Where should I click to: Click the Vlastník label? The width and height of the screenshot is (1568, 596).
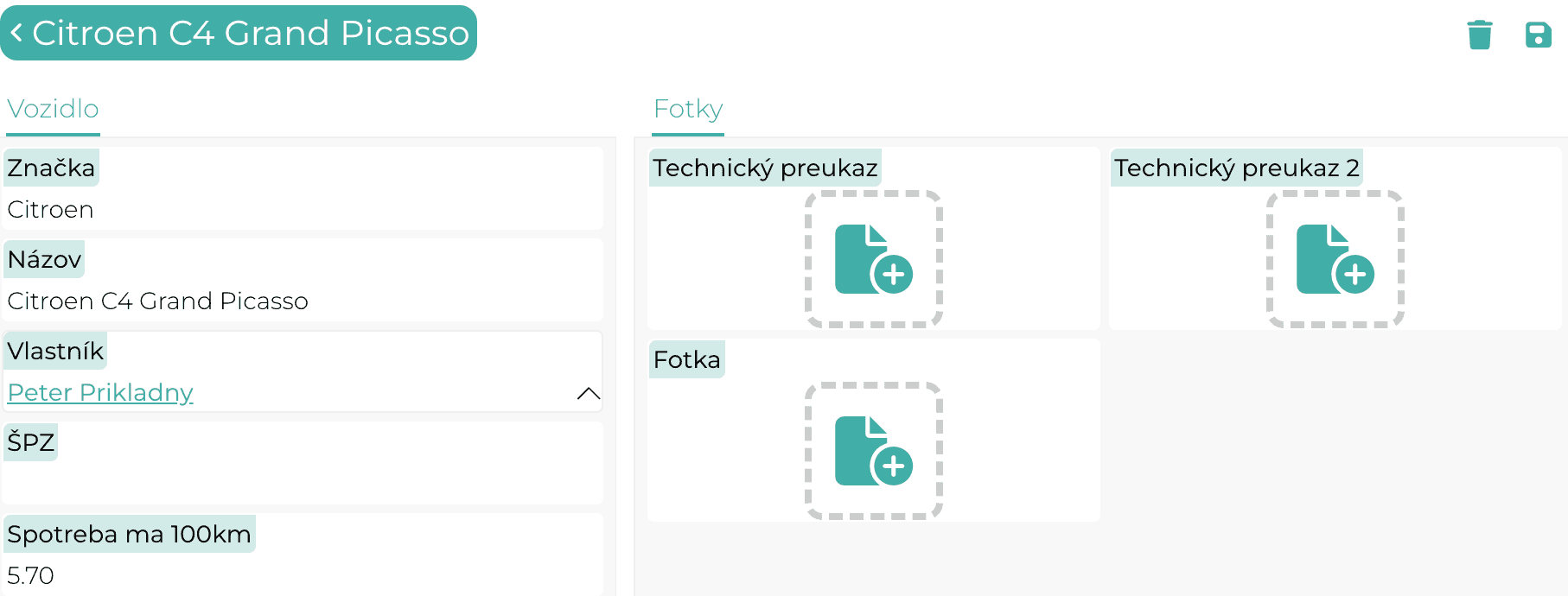[55, 351]
